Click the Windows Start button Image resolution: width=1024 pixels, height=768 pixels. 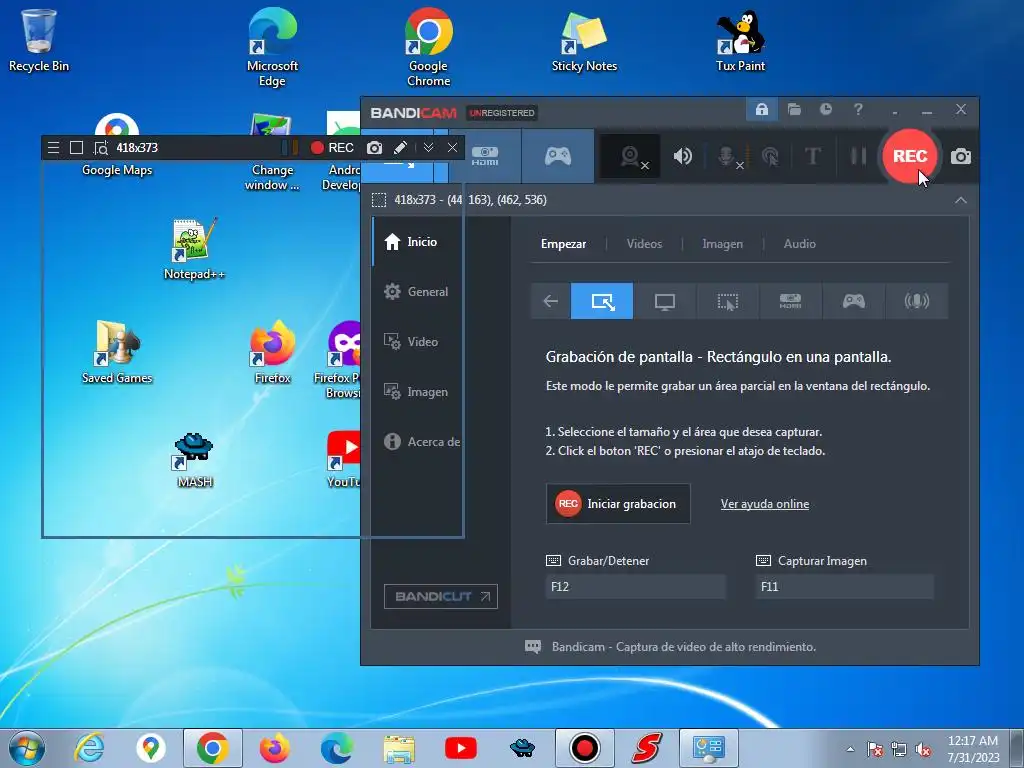(x=27, y=748)
